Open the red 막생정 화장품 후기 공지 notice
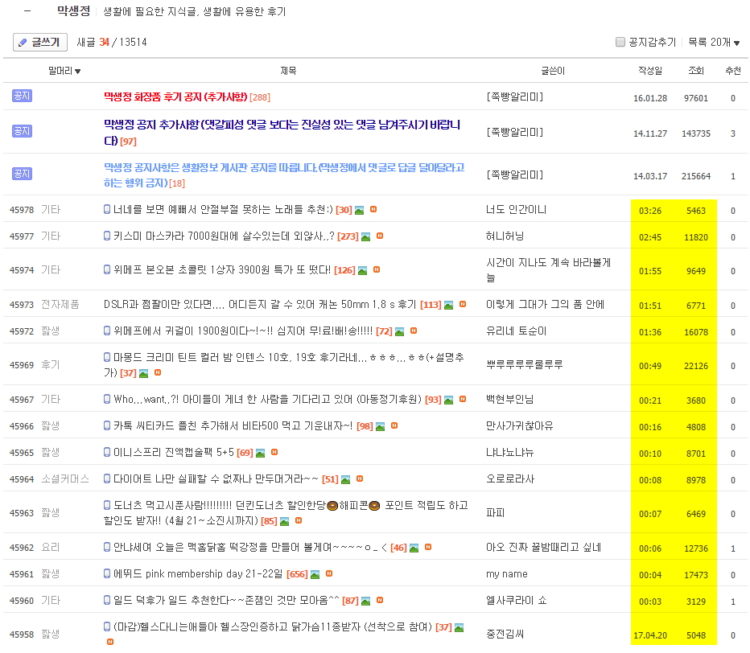The width and height of the screenshot is (750, 653). [x=176, y=97]
